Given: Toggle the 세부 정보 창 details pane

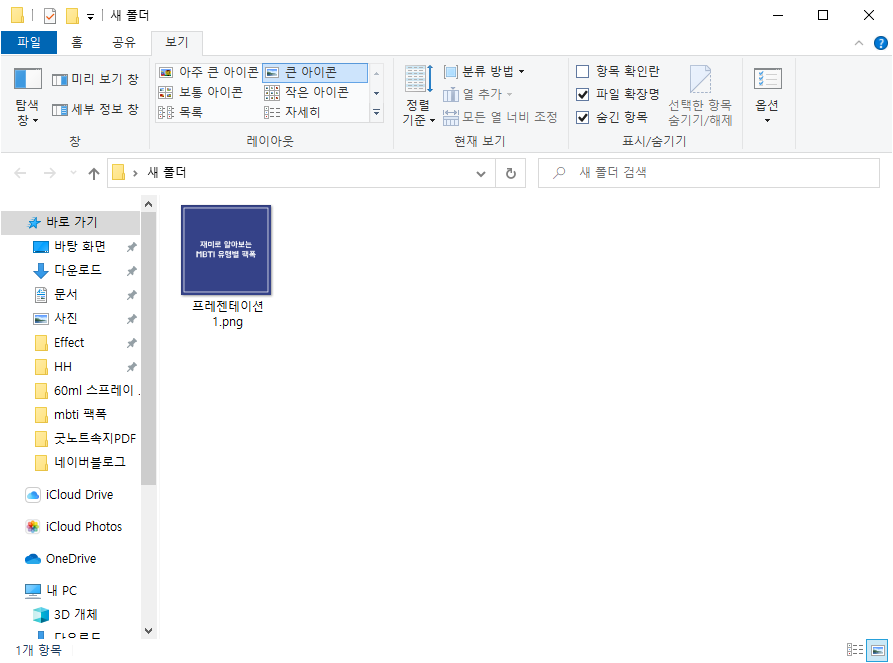Looking at the screenshot, I should (x=95, y=109).
